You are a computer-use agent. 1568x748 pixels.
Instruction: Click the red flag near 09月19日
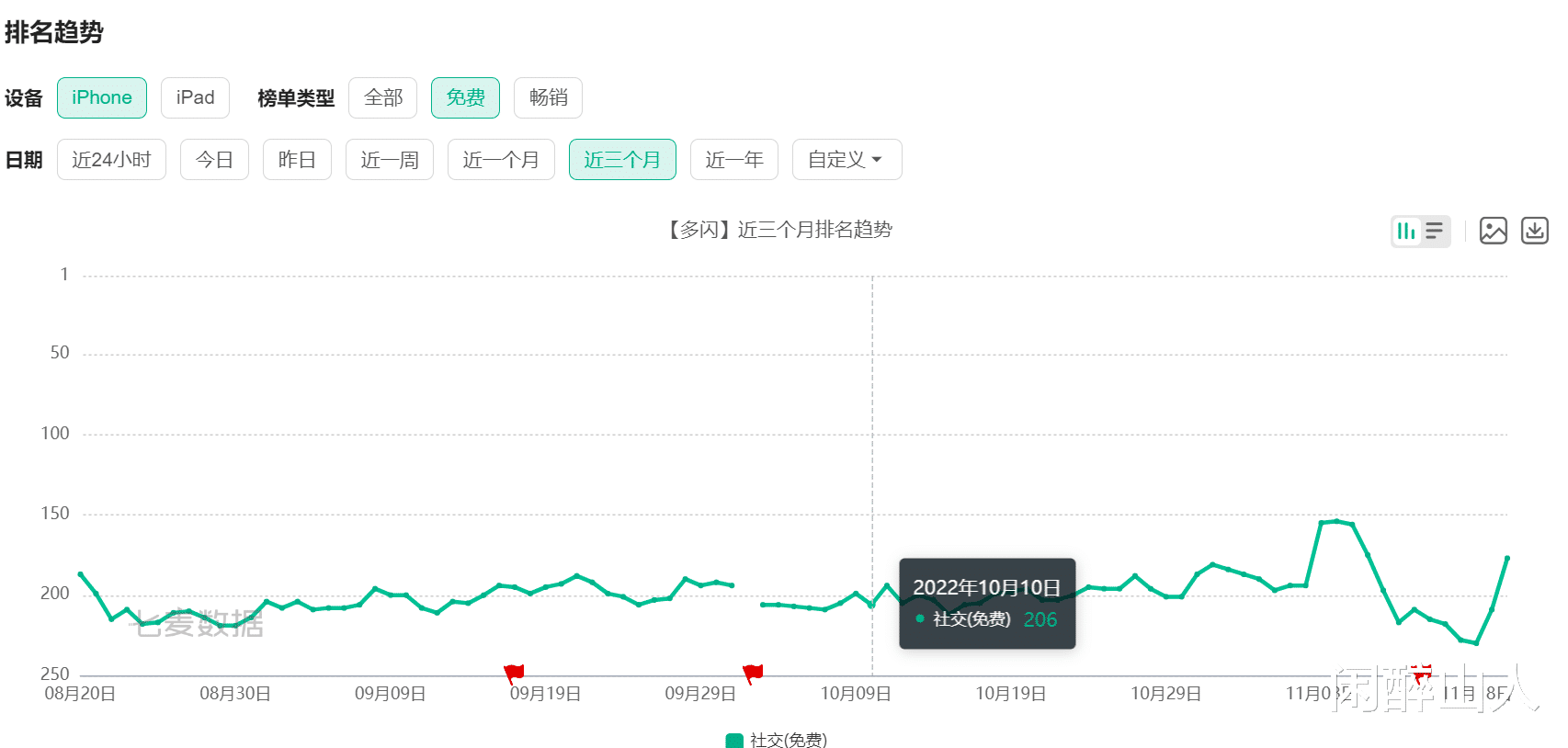[x=514, y=674]
